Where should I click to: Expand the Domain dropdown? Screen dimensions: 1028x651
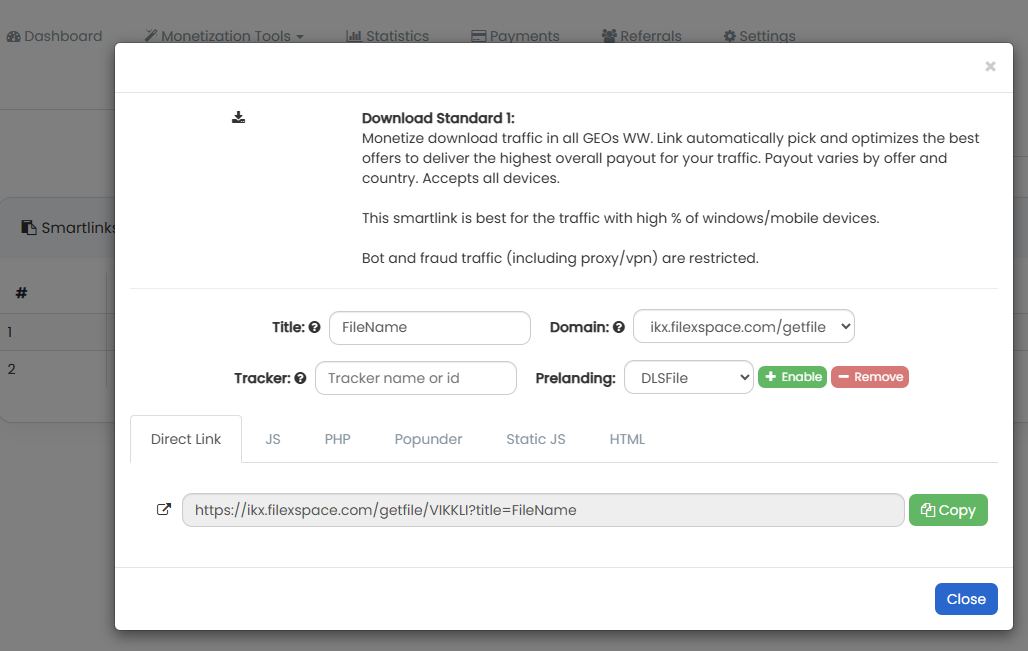pyautogui.click(x=743, y=326)
